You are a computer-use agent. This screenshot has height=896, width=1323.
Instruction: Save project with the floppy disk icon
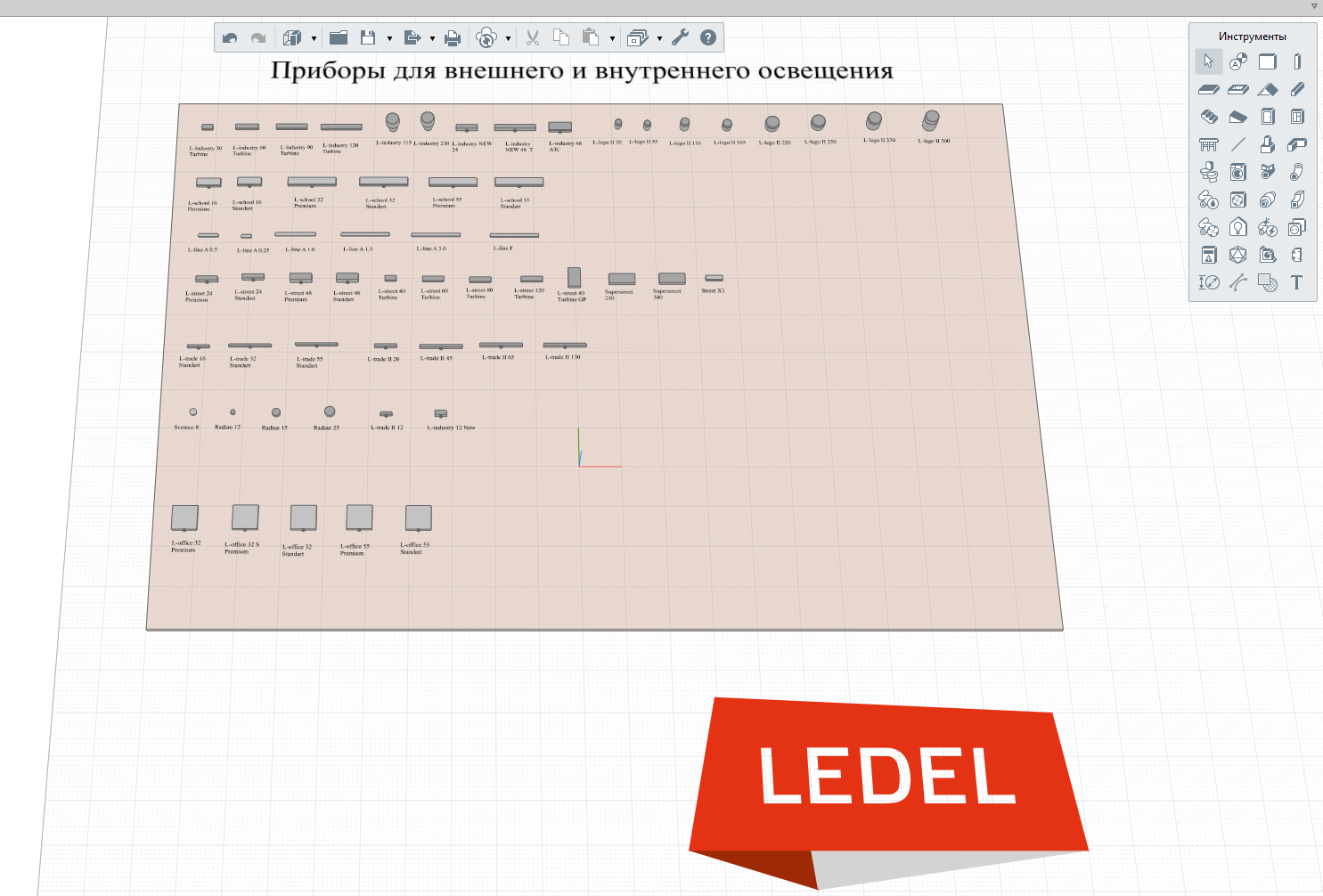click(x=368, y=37)
